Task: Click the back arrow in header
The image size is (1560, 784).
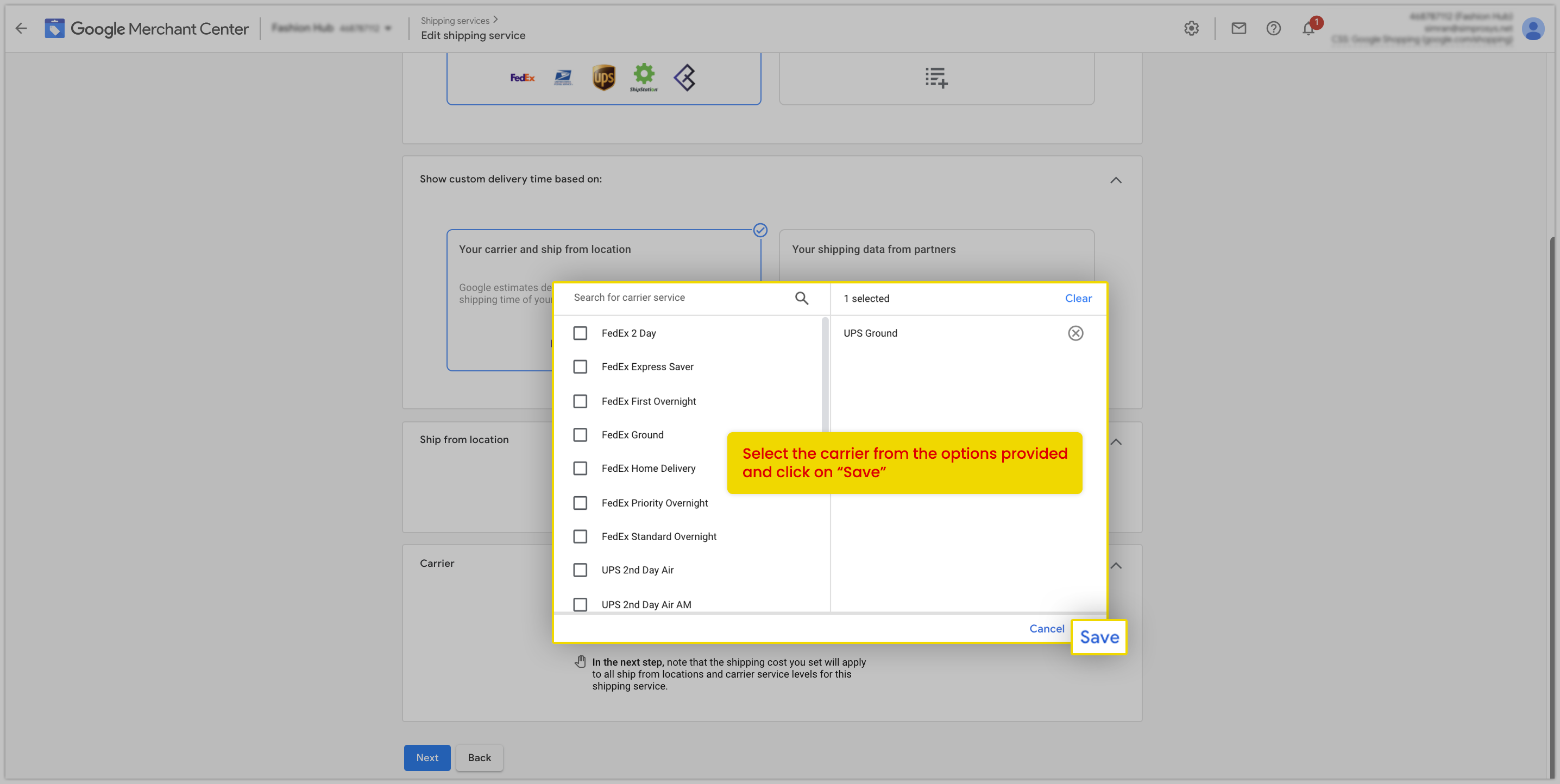Action: point(21,28)
